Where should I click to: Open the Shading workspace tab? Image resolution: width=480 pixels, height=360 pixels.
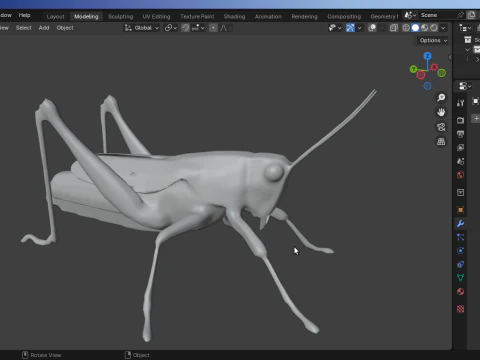[234, 16]
